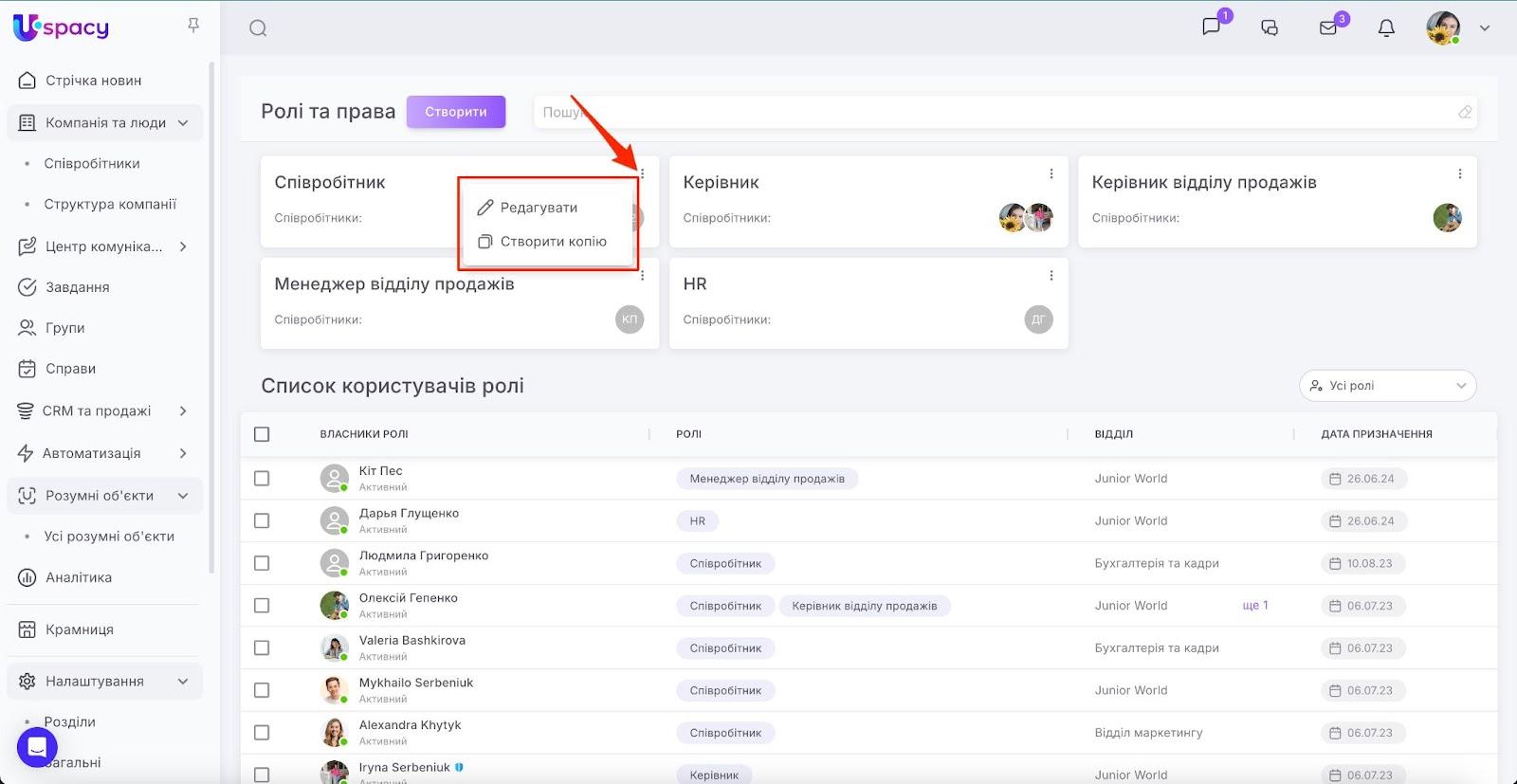Check the box next to Valeria Bashkirova

(x=262, y=648)
